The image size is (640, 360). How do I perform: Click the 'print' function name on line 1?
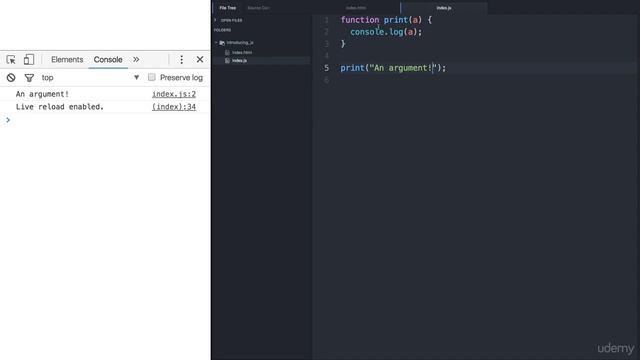396,20
